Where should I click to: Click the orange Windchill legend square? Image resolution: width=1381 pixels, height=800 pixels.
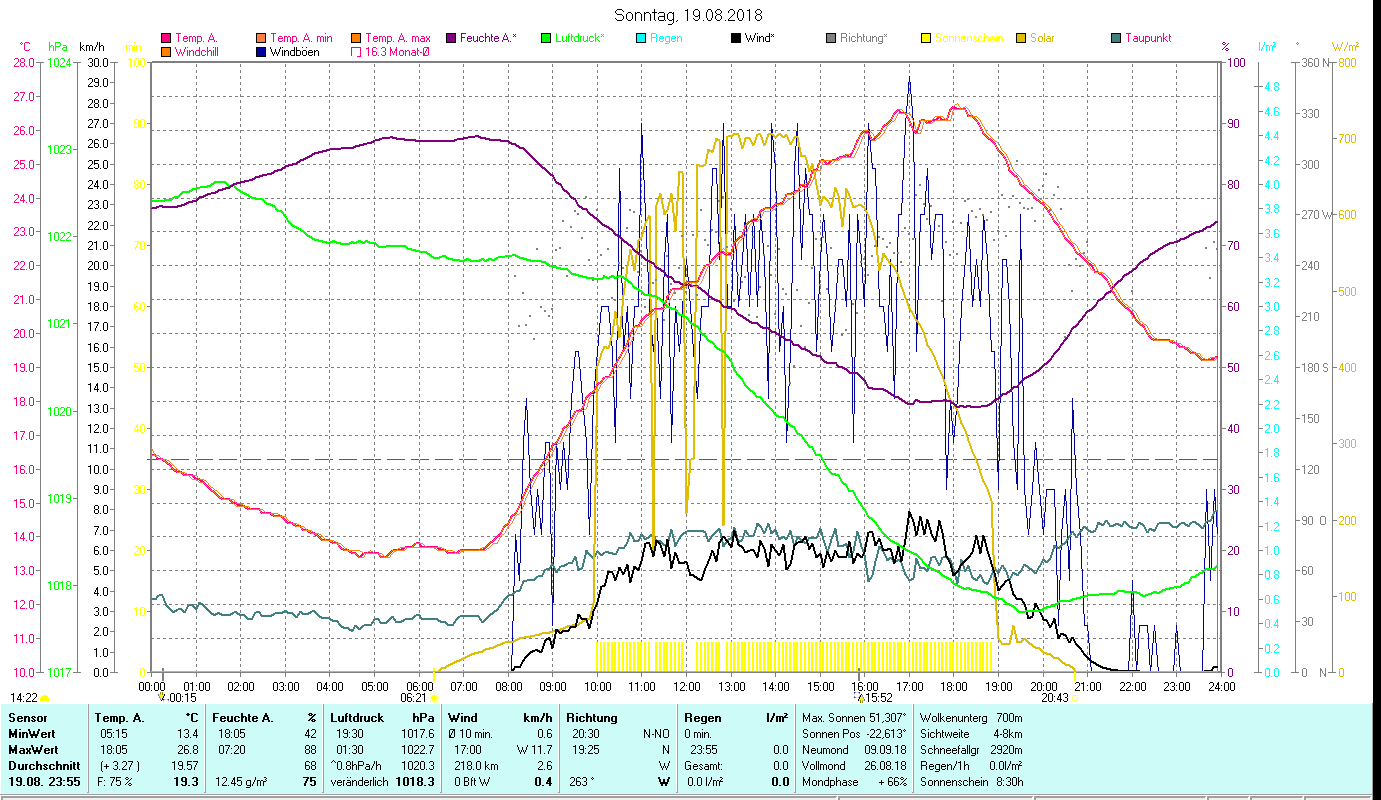166,52
